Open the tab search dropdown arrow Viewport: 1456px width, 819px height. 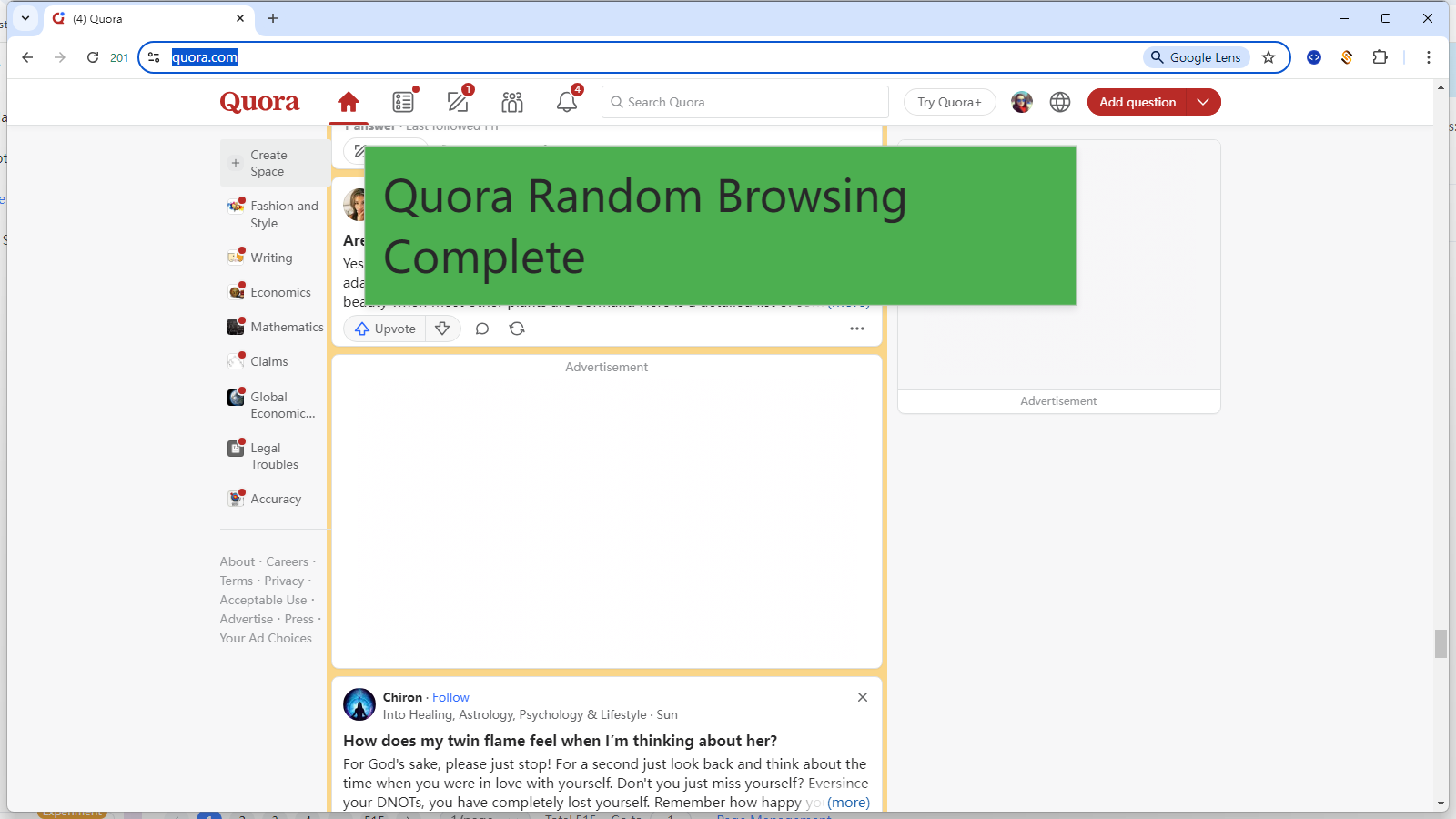(x=25, y=18)
